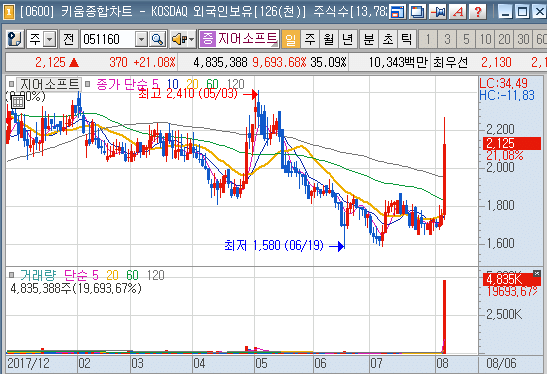
Task: Click the large red volume bar in August
Action: pos(444,316)
